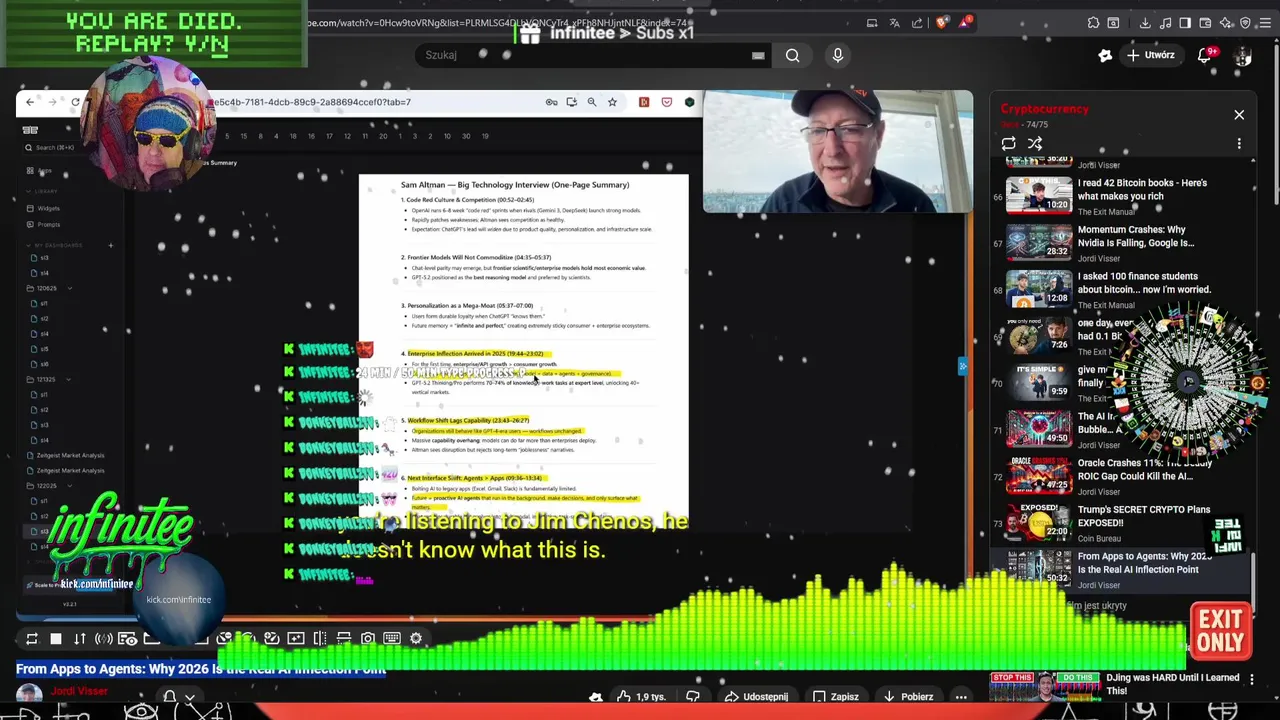Toggle the browser sidebar panel icon

(x=1185, y=23)
